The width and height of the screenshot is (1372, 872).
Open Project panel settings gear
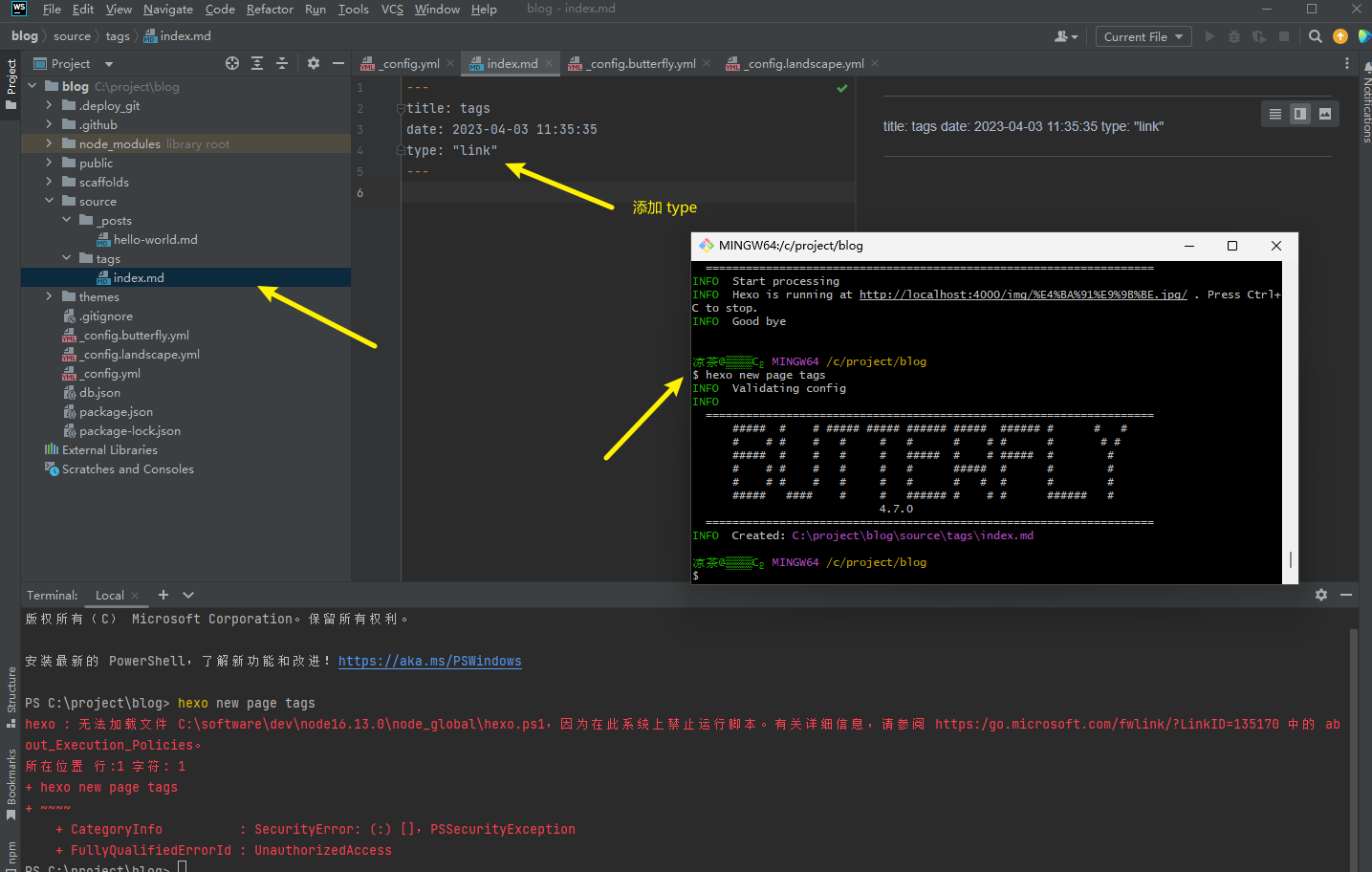314,63
